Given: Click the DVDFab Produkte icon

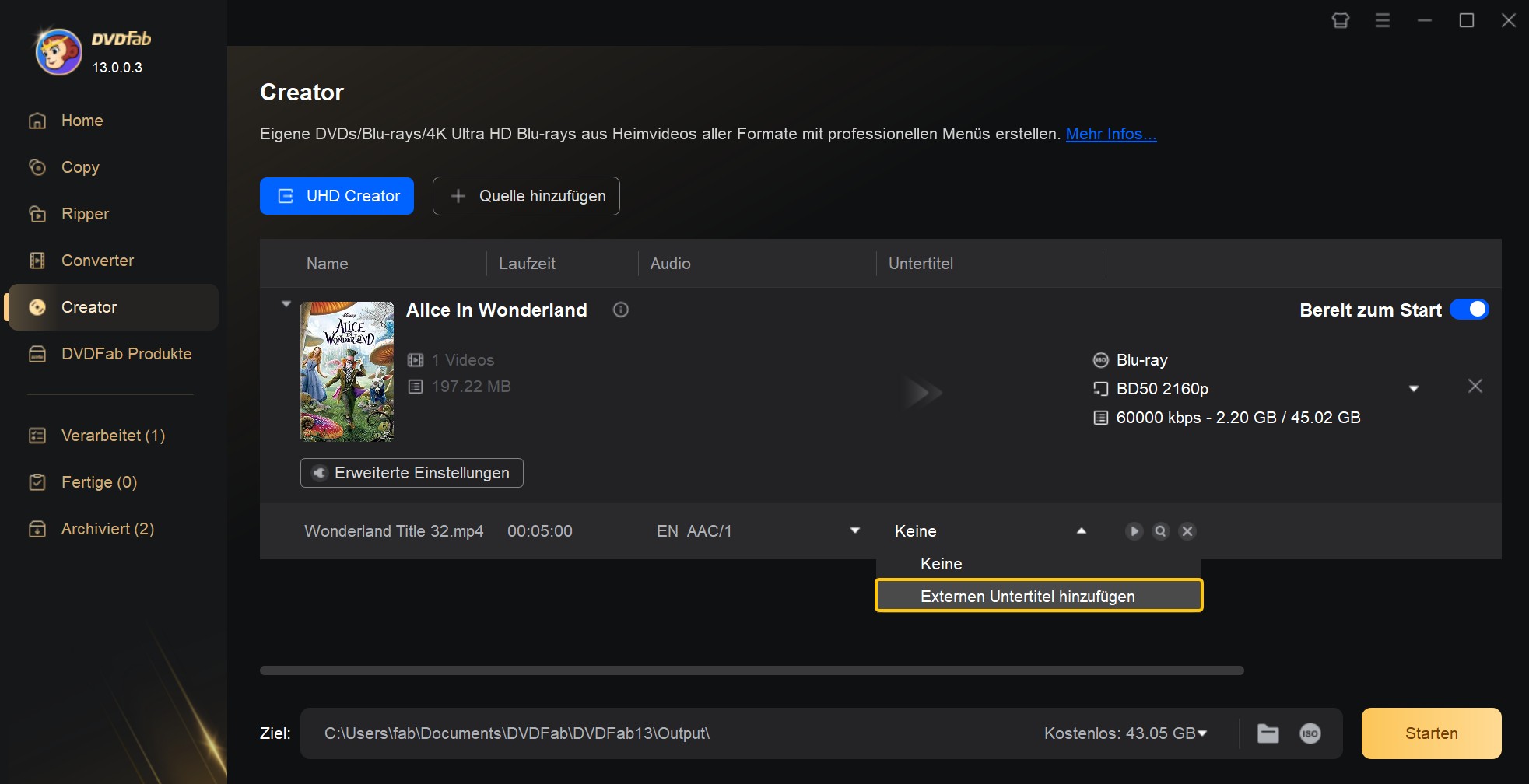Looking at the screenshot, I should click(37, 354).
